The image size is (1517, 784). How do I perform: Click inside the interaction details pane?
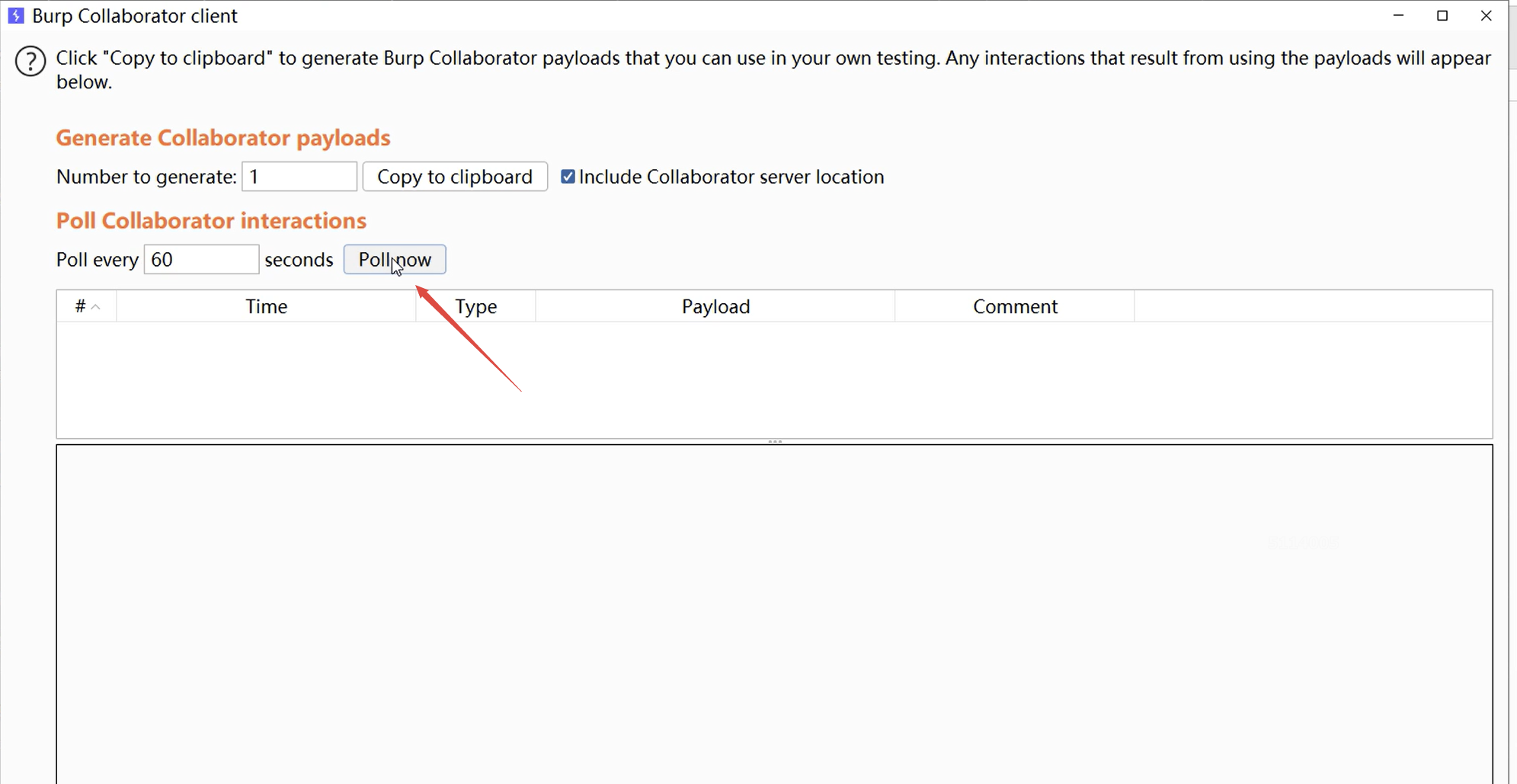[774, 614]
